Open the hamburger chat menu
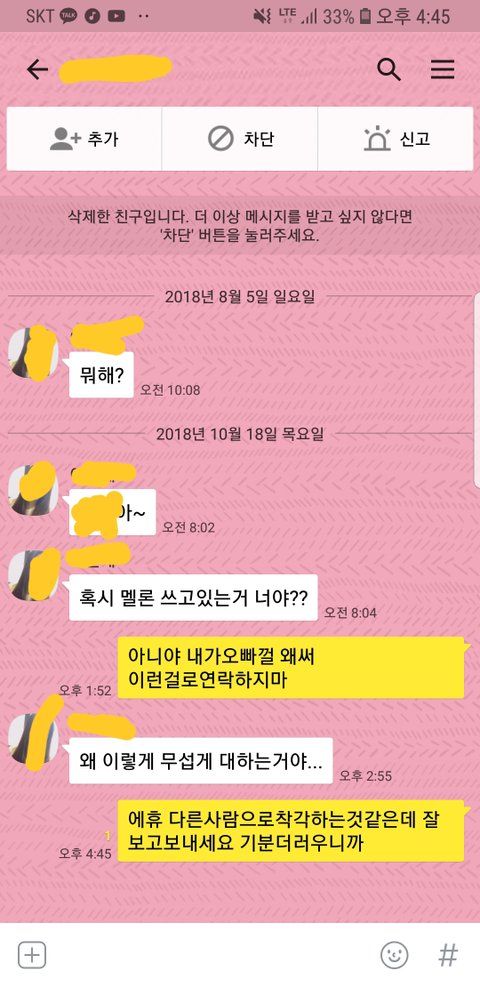The height and width of the screenshot is (987, 480). tap(442, 70)
